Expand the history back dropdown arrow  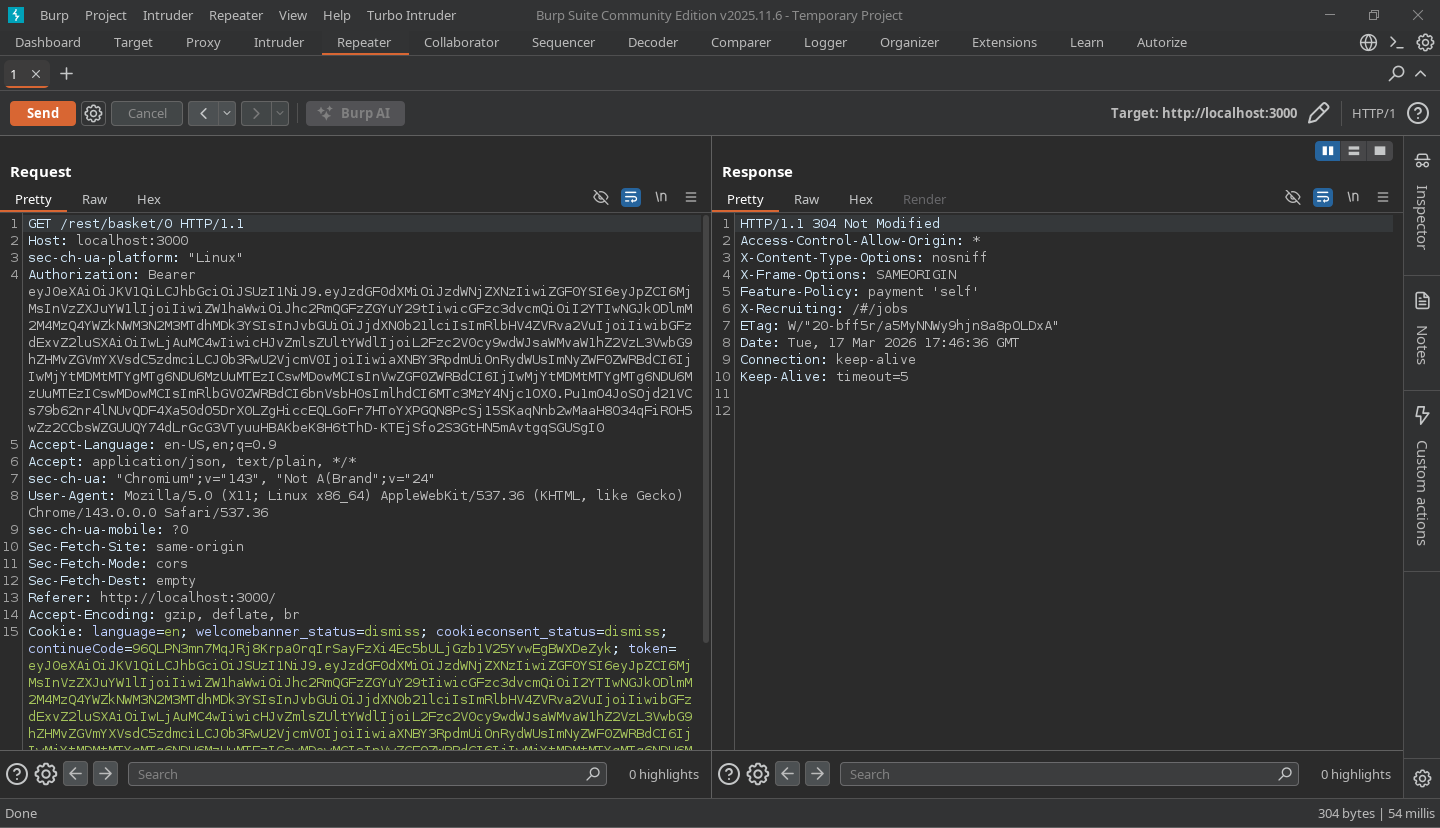tap(227, 113)
